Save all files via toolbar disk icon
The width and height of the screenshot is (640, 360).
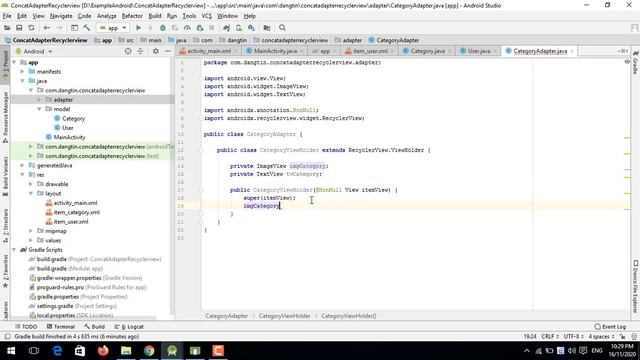click(19, 28)
